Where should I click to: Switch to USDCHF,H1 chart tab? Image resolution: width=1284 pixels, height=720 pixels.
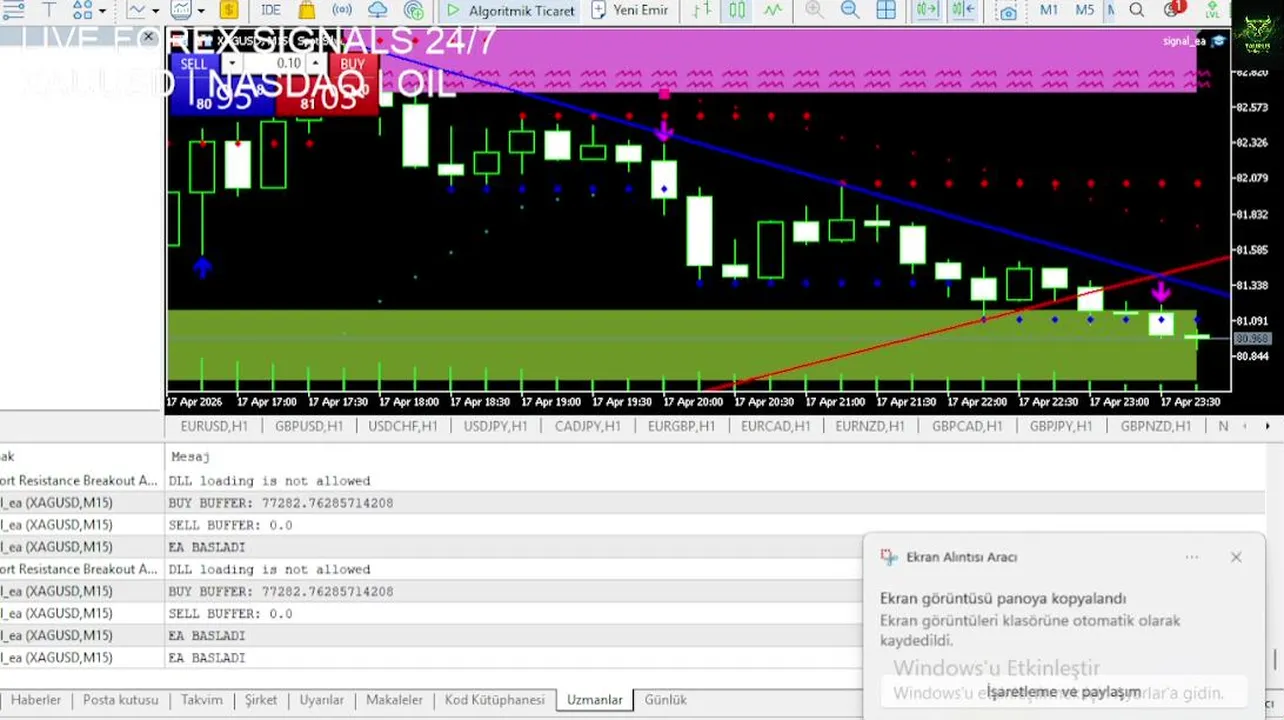point(403,426)
